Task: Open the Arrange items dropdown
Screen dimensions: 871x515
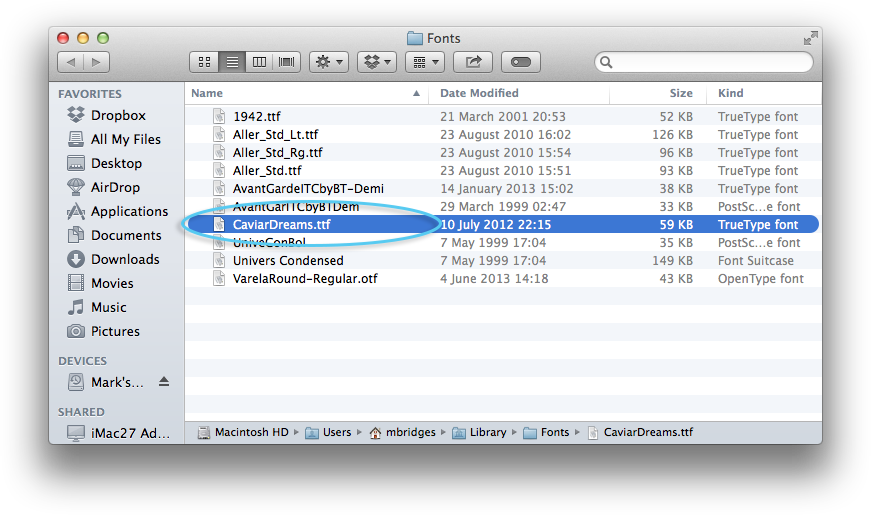Action: coord(425,62)
